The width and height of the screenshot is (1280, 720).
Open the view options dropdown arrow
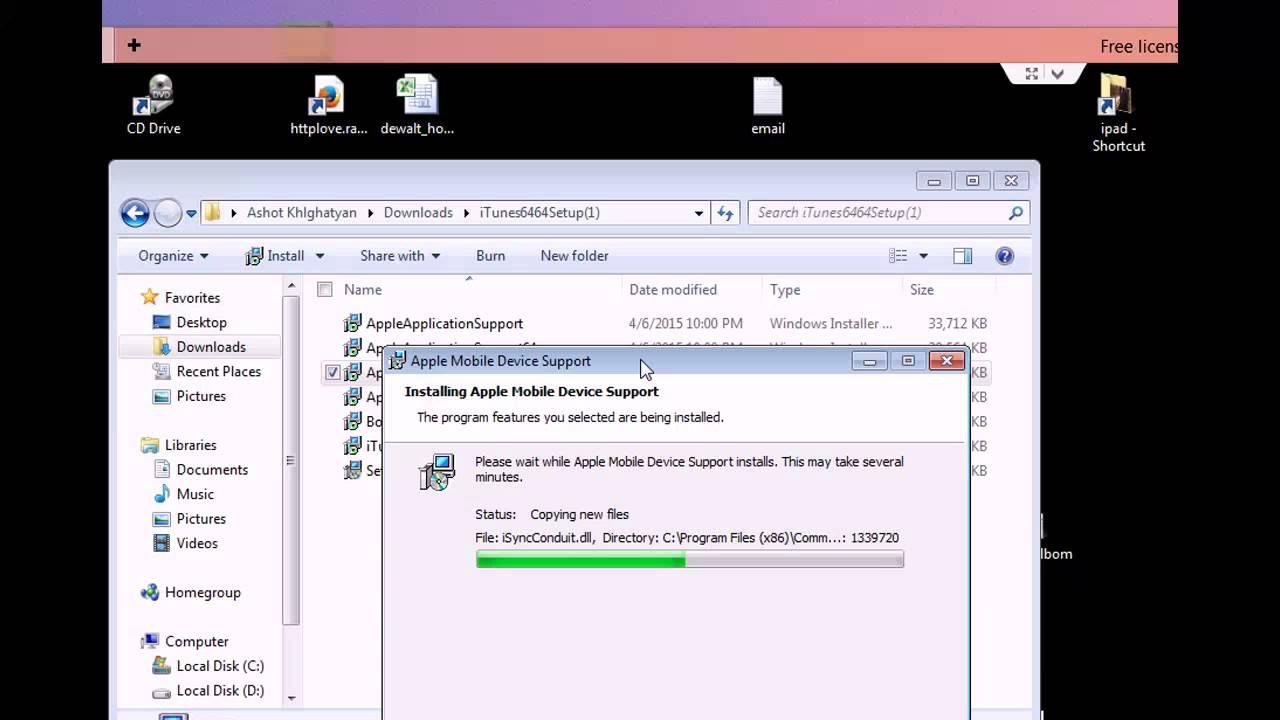pos(923,256)
